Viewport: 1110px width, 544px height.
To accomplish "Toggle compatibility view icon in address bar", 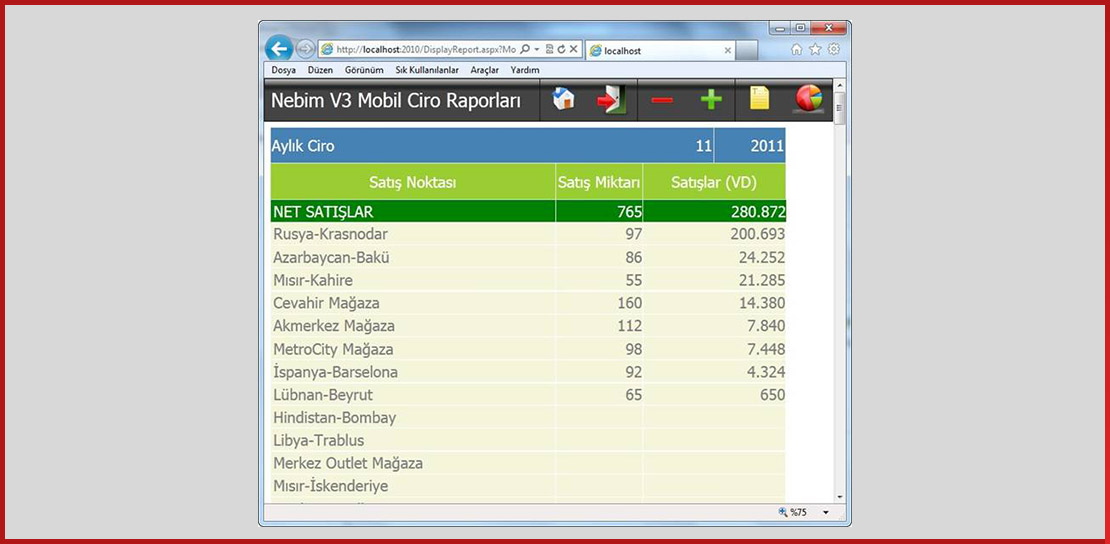I will coord(549,49).
